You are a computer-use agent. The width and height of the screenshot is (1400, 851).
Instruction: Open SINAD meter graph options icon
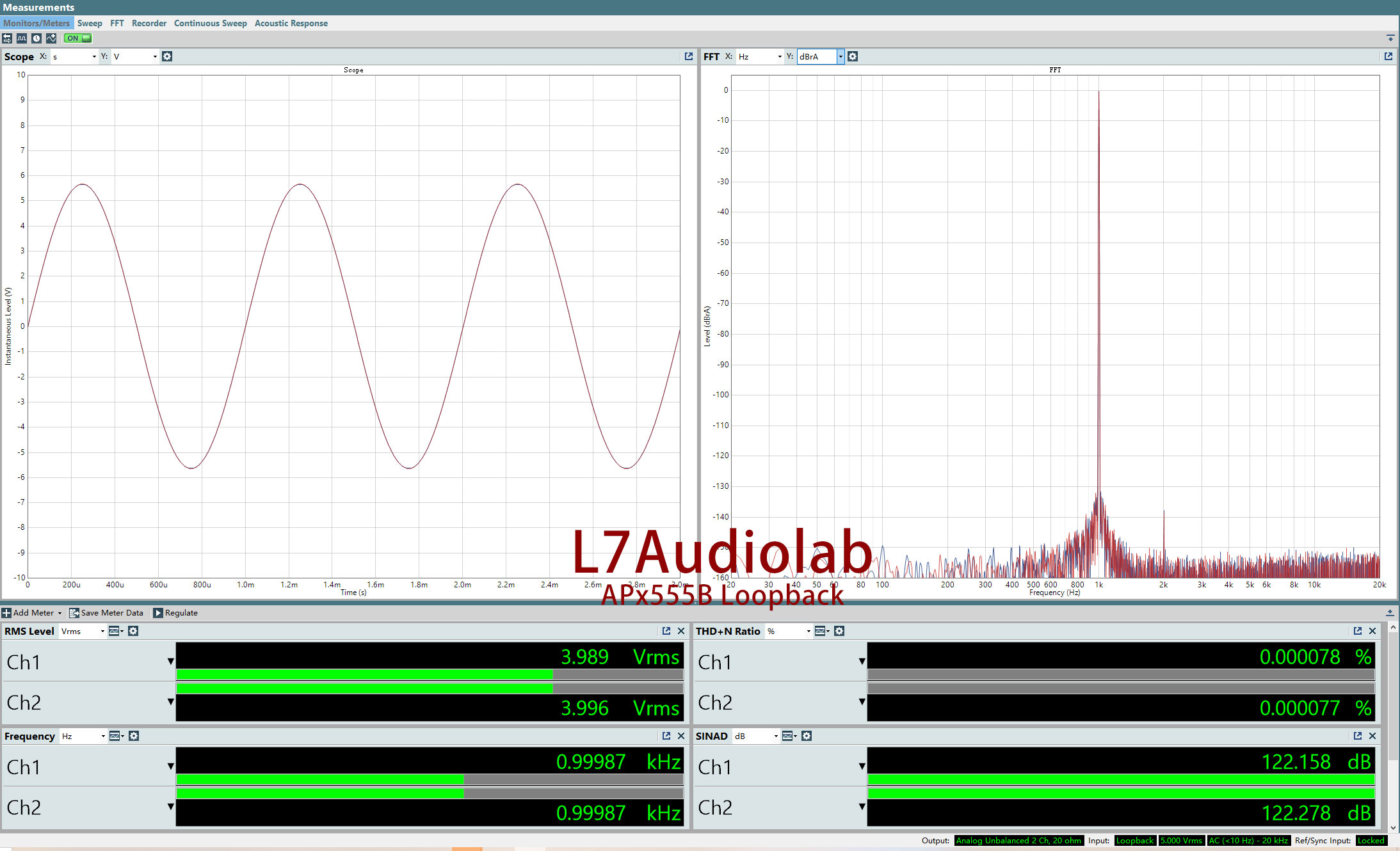tap(789, 736)
